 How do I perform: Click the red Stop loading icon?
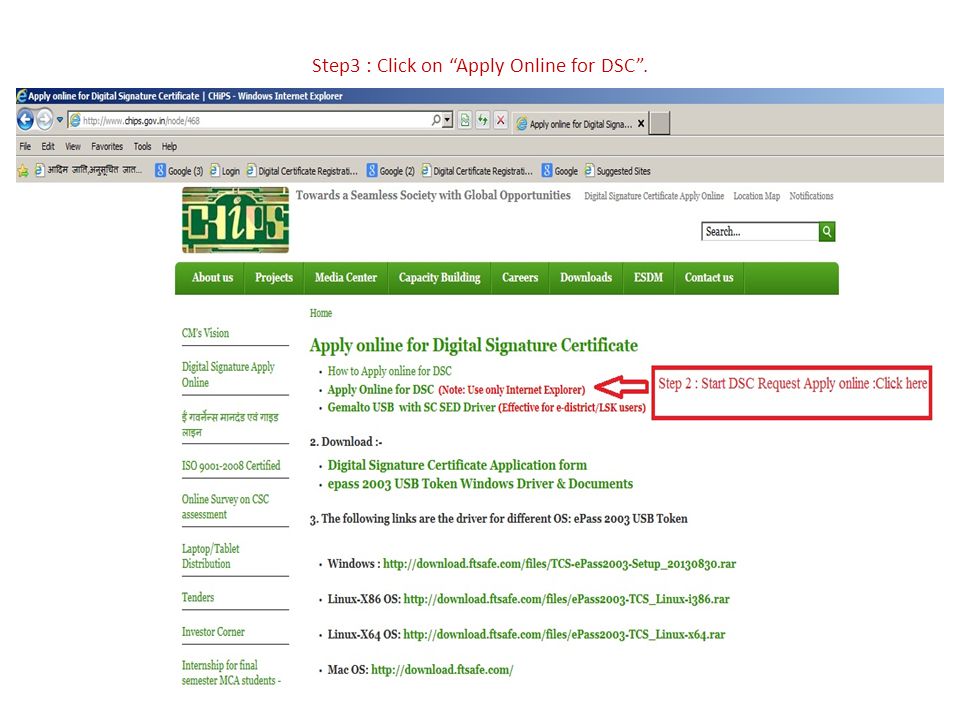(x=500, y=120)
